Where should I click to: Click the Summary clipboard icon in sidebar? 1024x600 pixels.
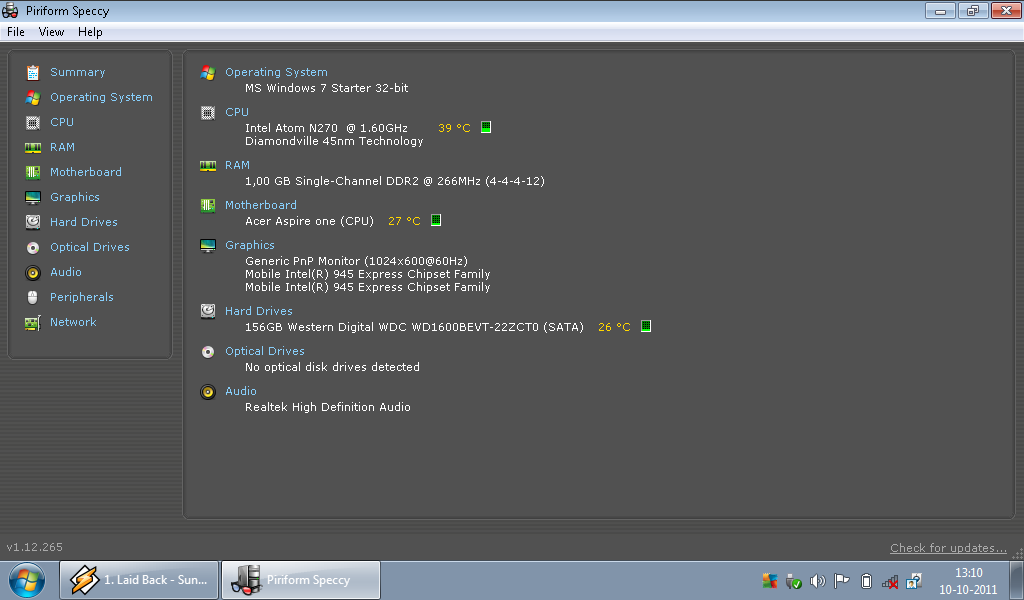tap(33, 72)
